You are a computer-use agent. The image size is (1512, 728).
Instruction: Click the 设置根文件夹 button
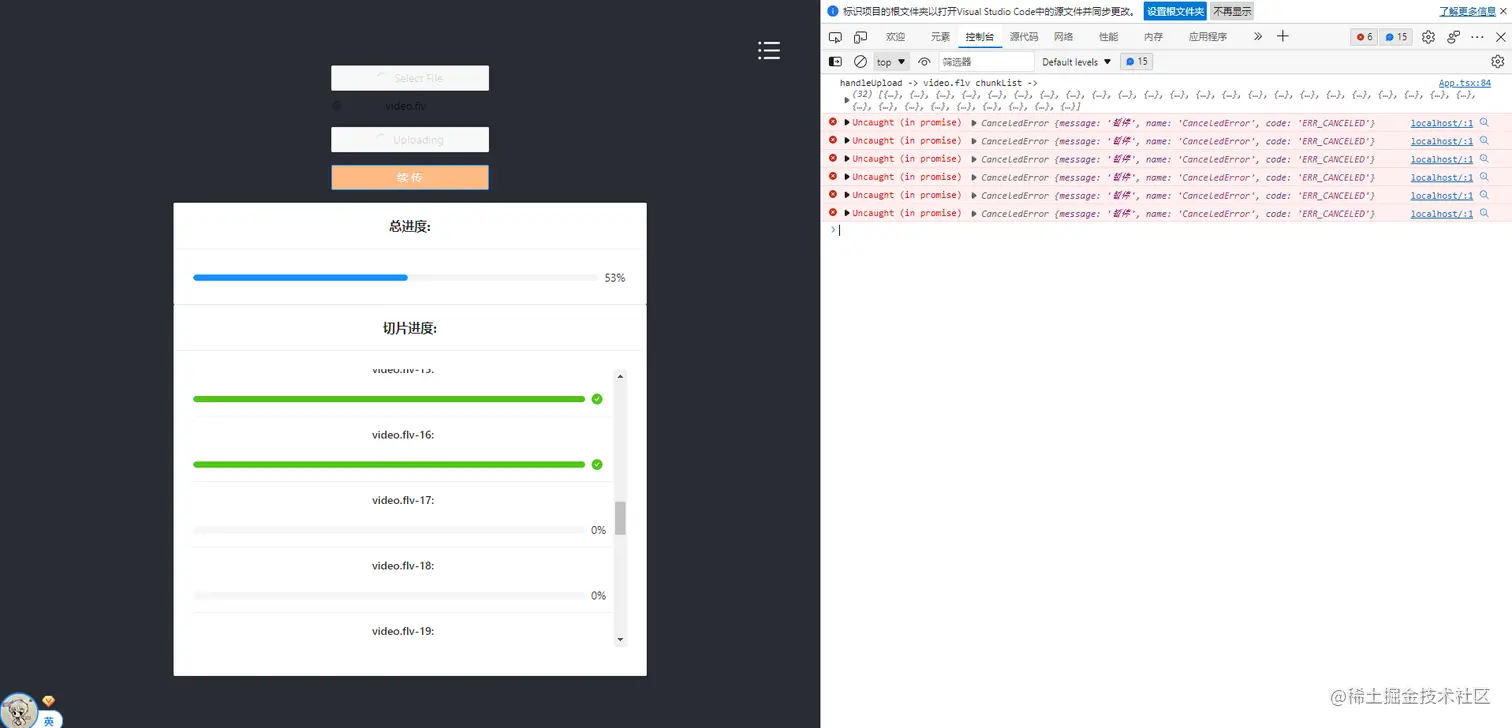point(1175,11)
